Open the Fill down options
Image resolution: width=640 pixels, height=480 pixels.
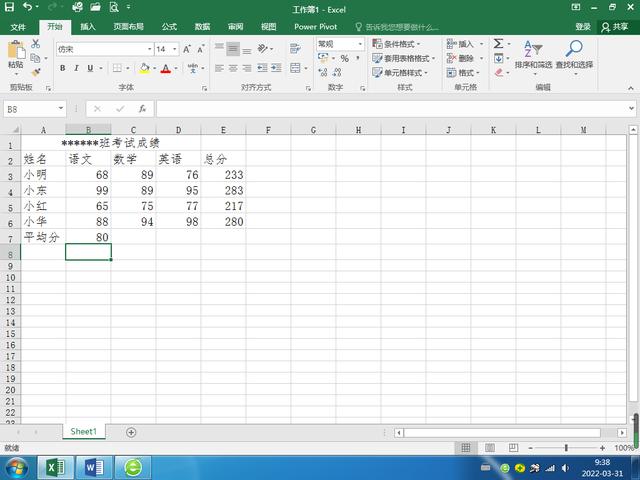point(499,58)
